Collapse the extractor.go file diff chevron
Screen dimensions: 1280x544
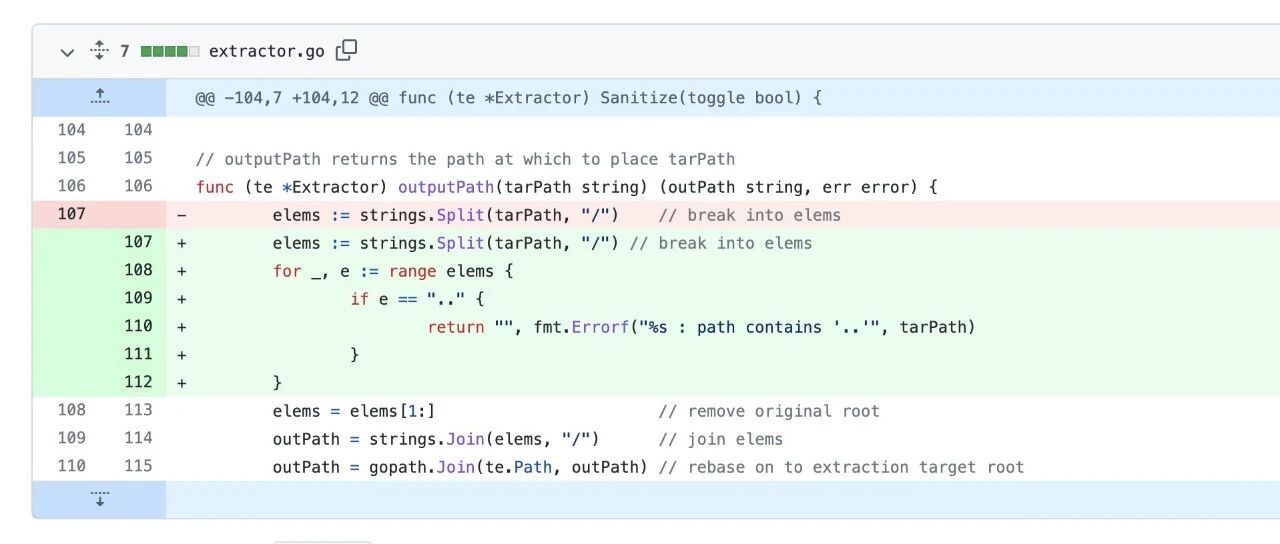(67, 52)
